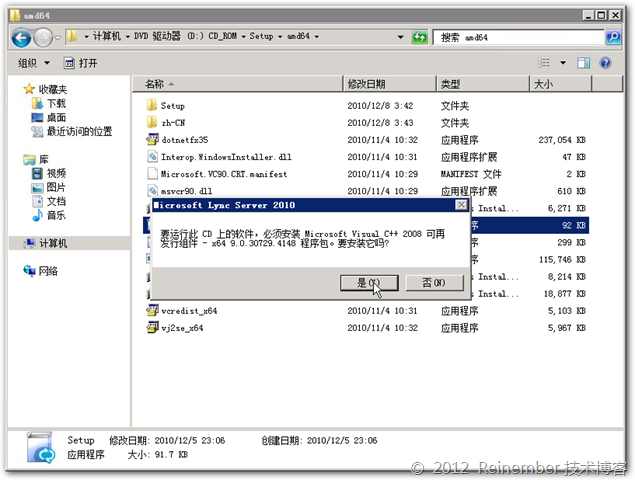Viewport: 635px width, 480px height.
Task: Open the recent pages dropdown arrow
Action: click(58, 37)
